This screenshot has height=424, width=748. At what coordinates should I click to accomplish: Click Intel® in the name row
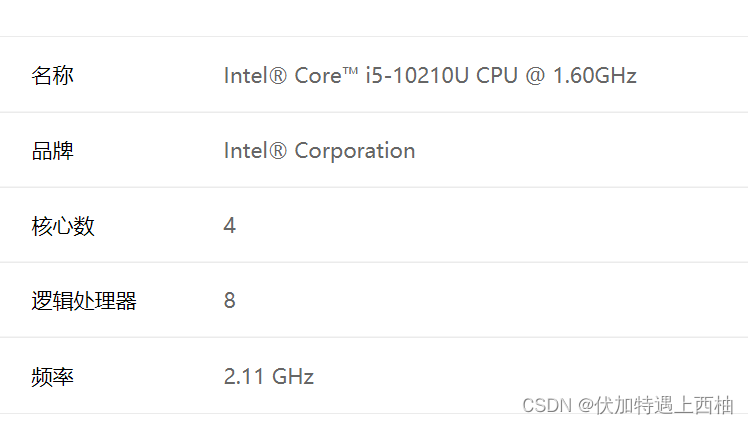pos(255,75)
